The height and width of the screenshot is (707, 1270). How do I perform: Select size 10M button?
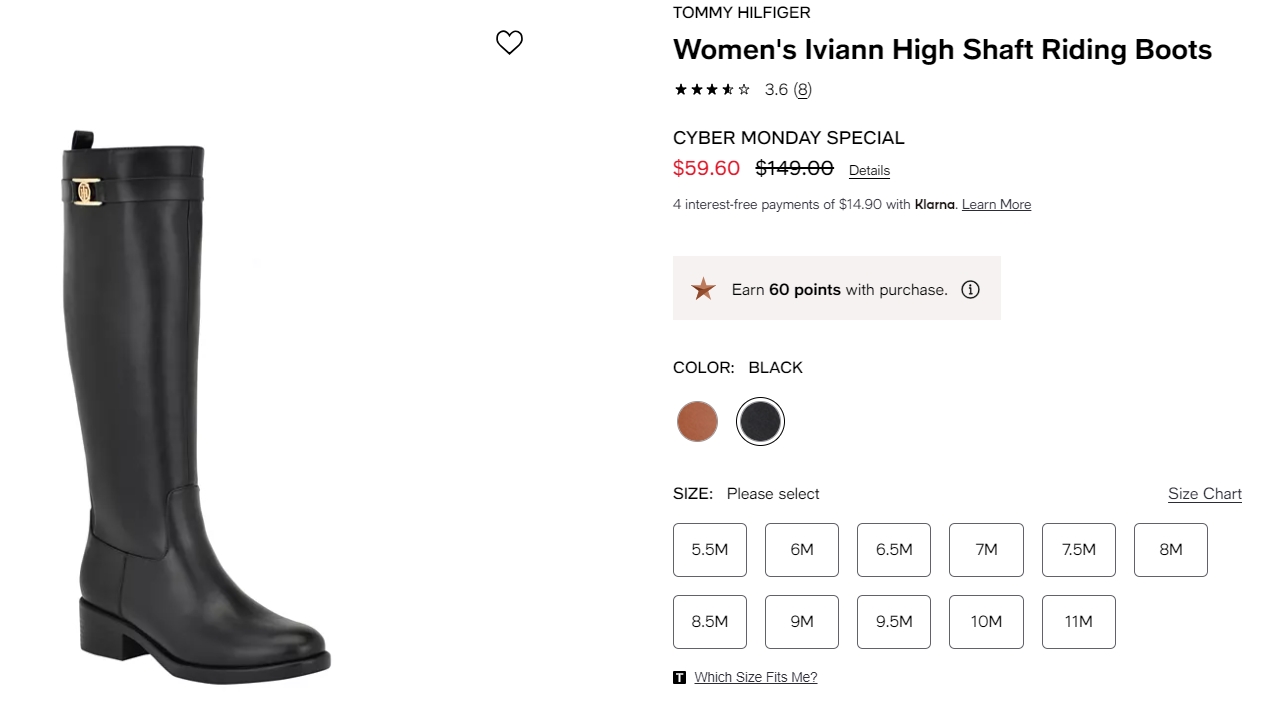pyautogui.click(x=986, y=621)
